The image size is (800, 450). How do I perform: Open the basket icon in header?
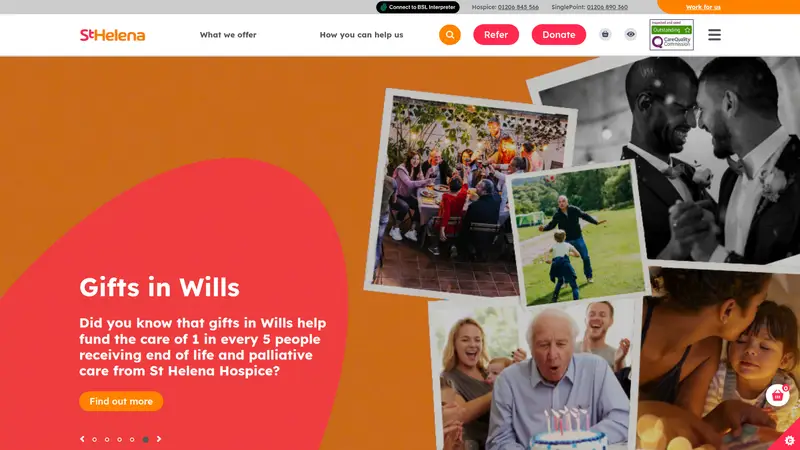605,34
